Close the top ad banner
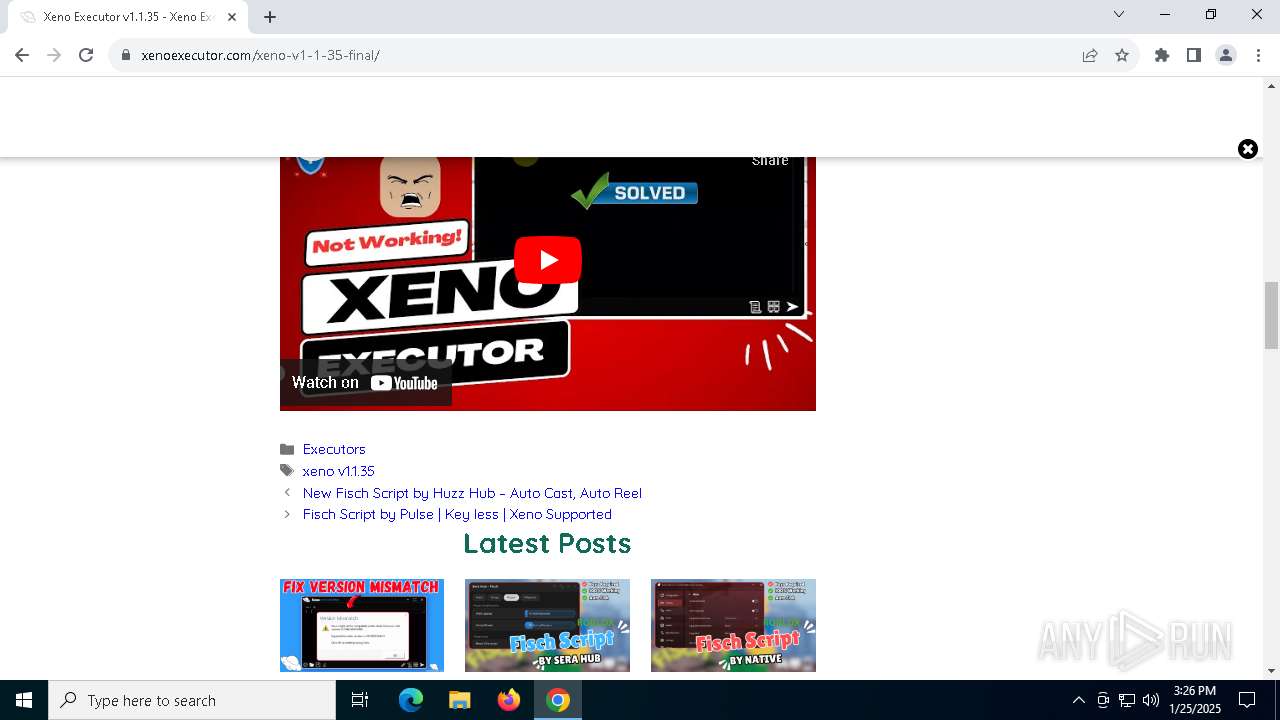 (1248, 149)
